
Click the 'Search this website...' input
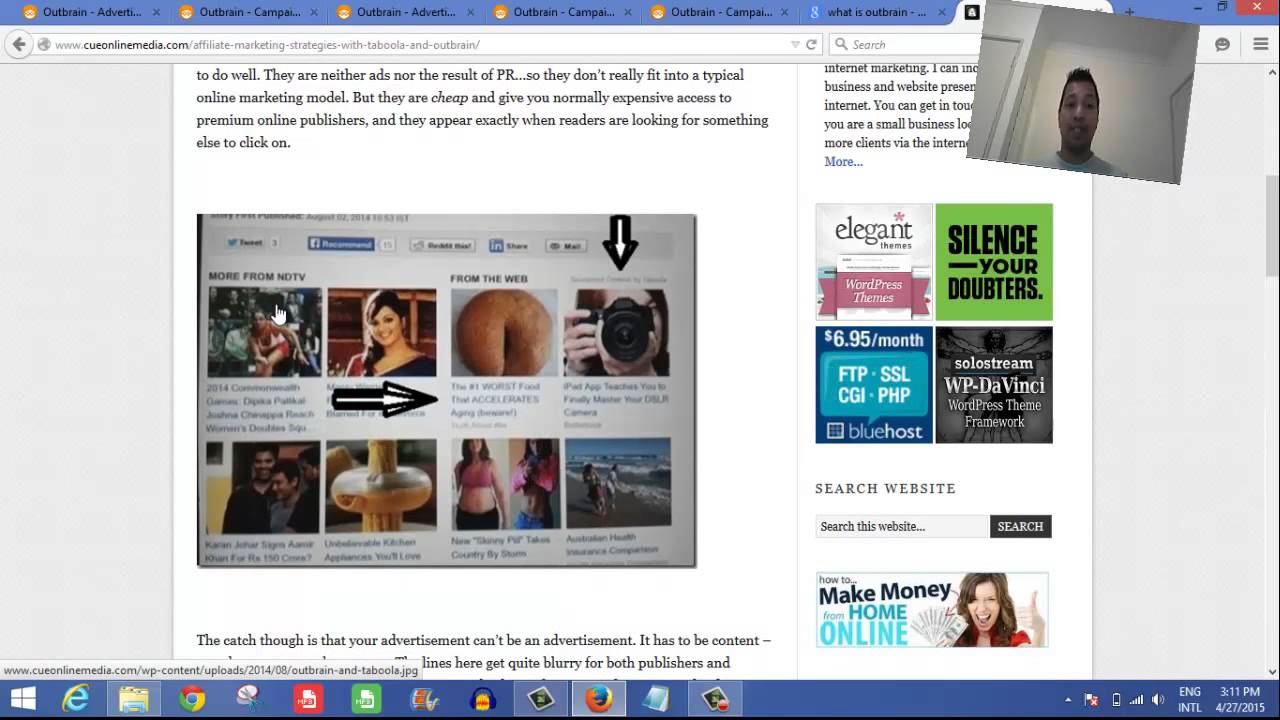tap(902, 526)
